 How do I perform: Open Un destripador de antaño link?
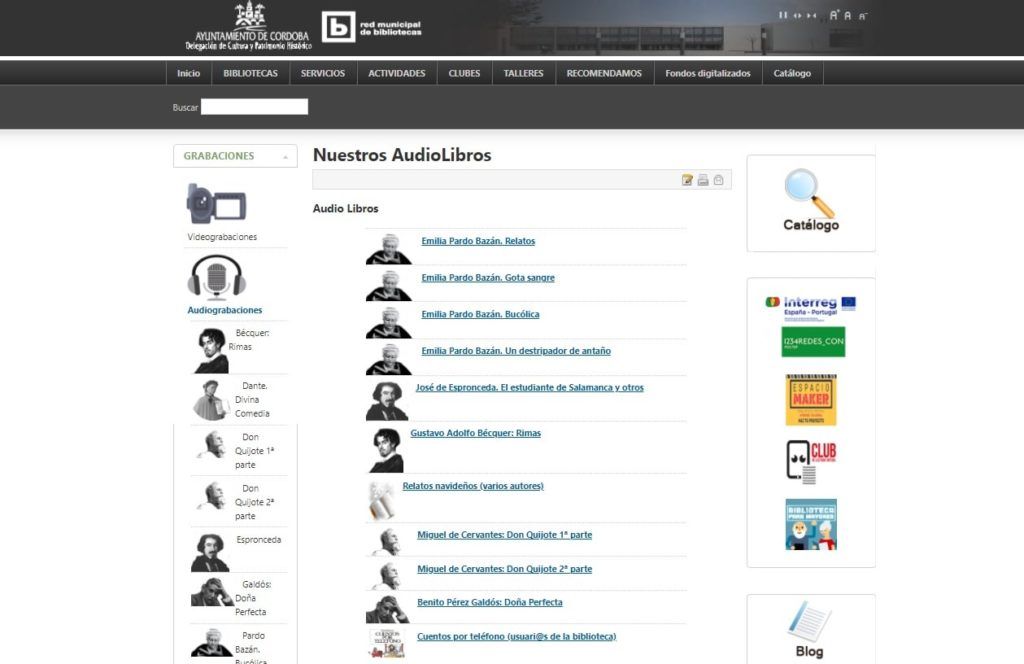tap(516, 351)
